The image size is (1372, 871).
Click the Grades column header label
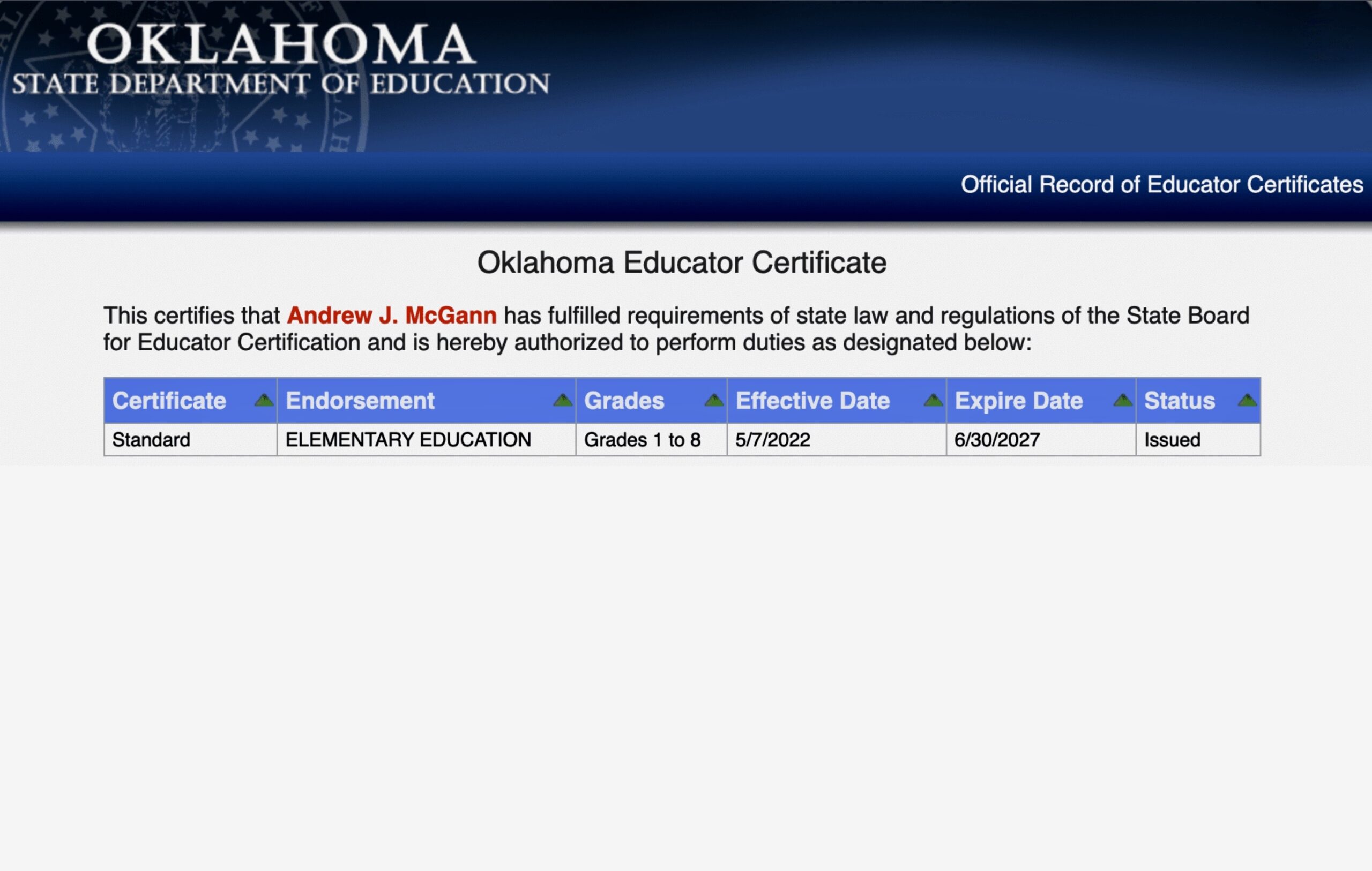[624, 401]
